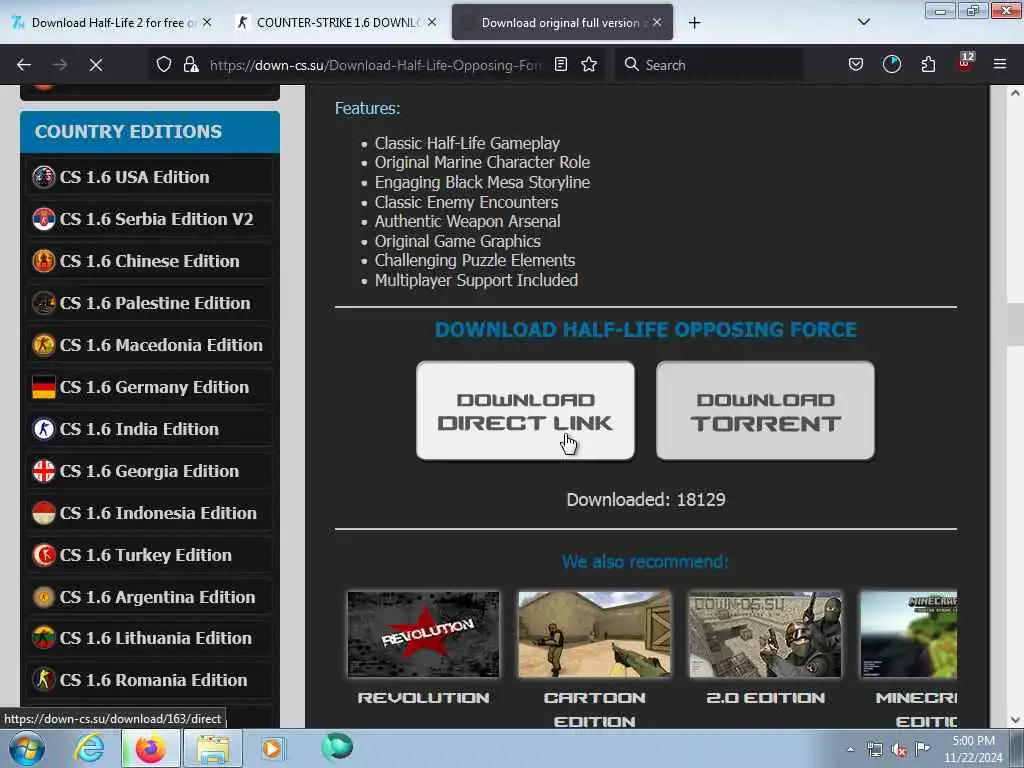
Task: List all tabs dropdown arrow
Action: (x=863, y=22)
